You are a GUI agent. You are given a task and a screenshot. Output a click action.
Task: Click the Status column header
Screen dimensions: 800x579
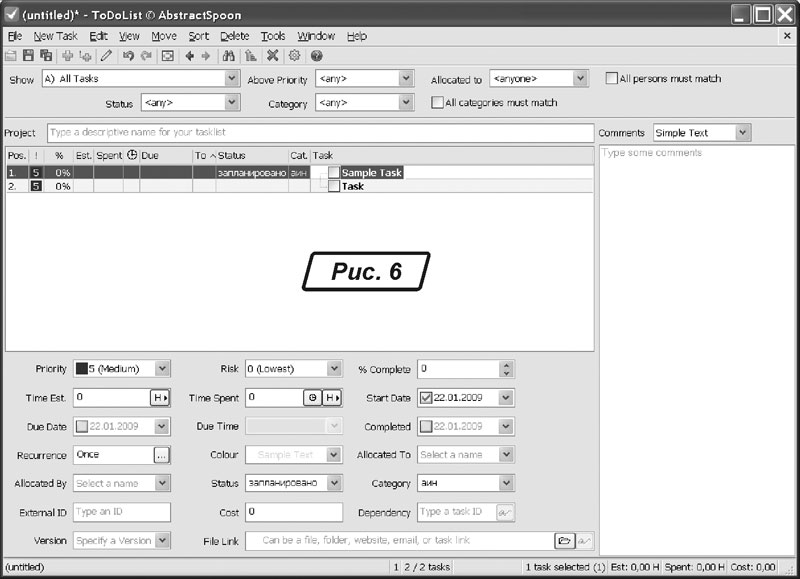point(232,156)
